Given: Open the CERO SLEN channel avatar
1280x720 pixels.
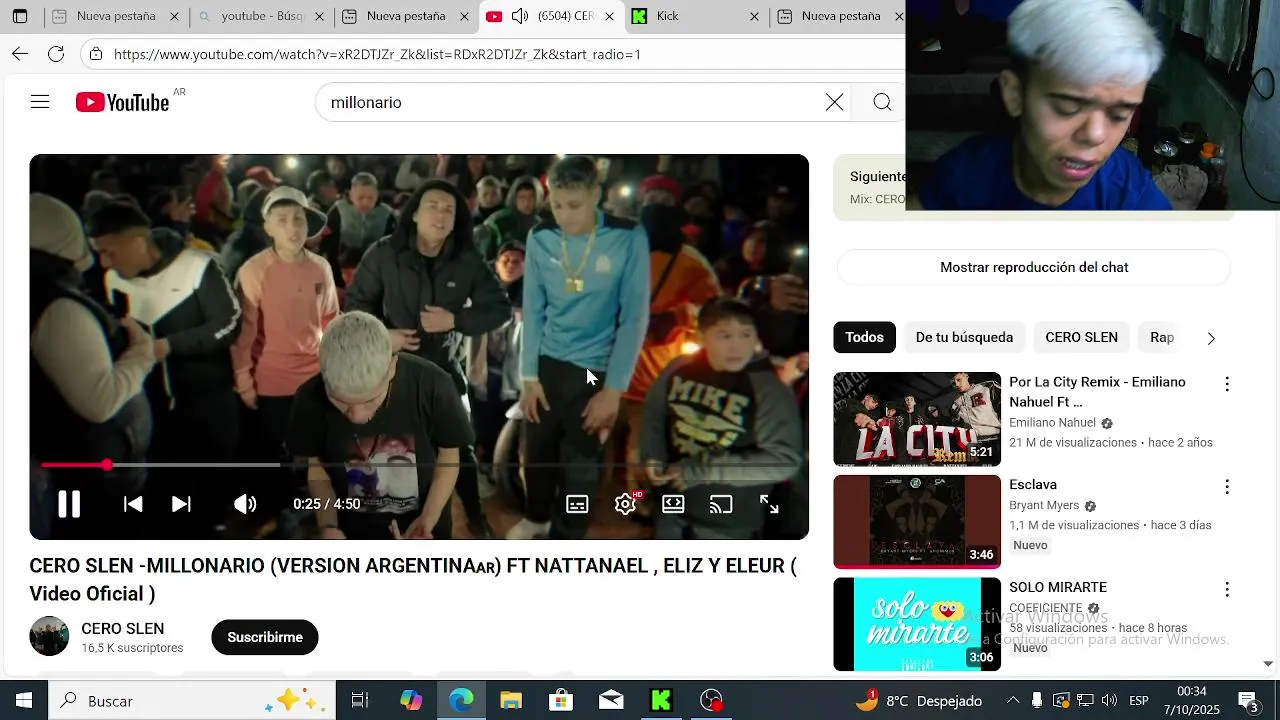Looking at the screenshot, I should pos(49,636).
